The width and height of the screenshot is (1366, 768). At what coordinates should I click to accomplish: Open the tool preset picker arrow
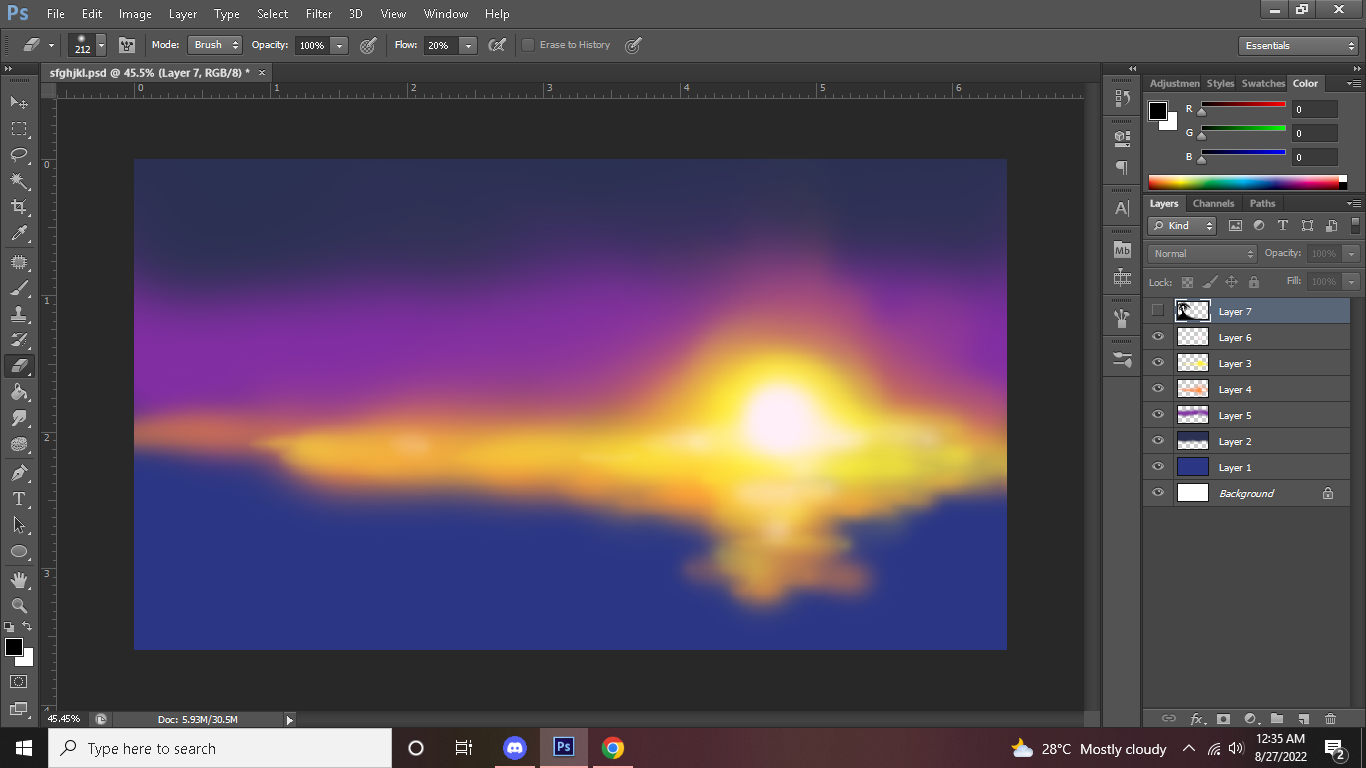(51, 45)
